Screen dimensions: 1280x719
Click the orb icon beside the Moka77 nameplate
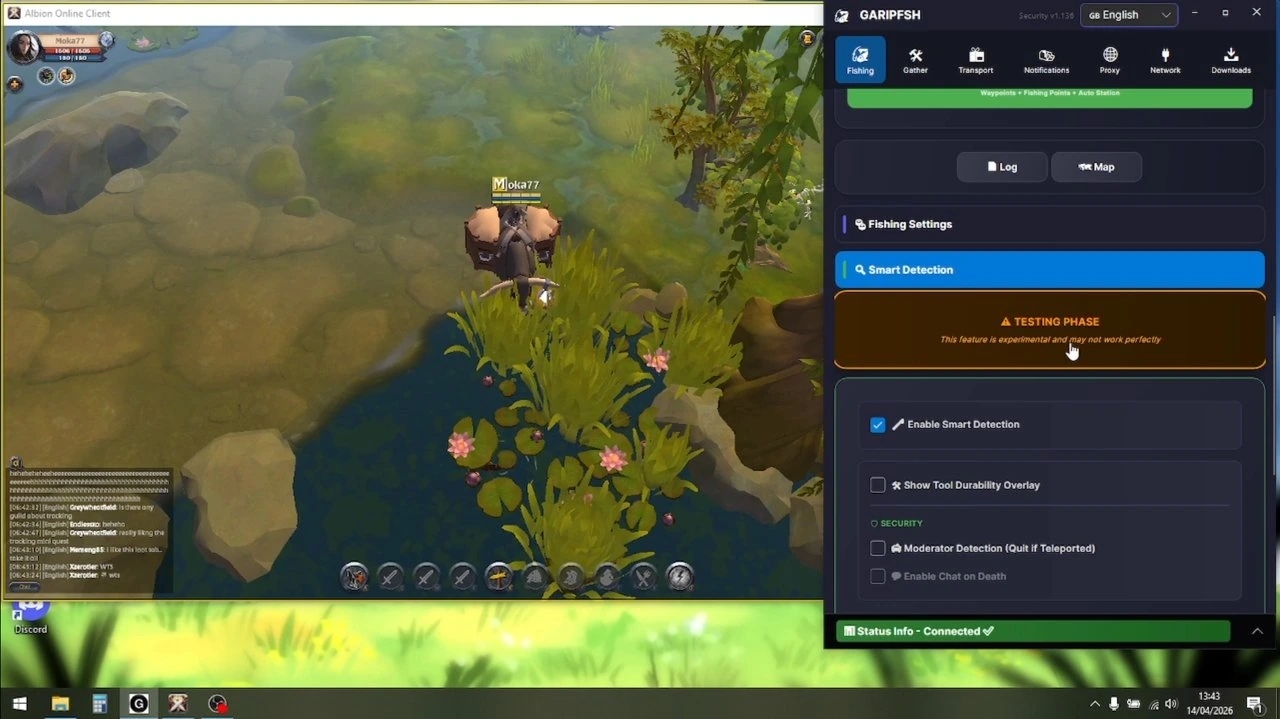[106, 41]
